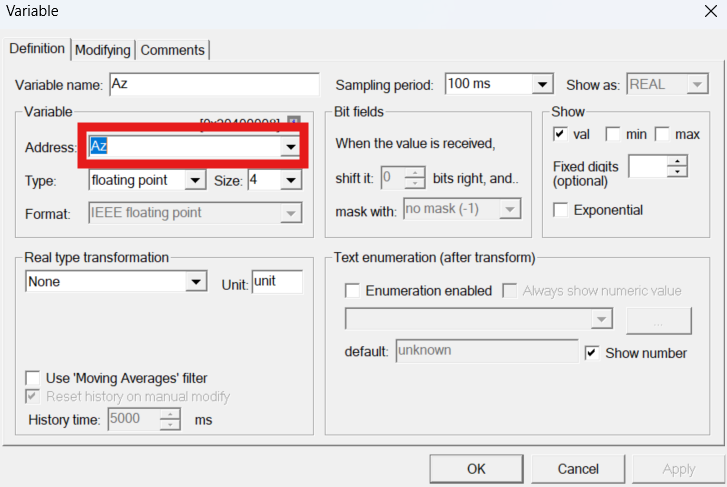
Task: Open the Size dropdown
Action: pos(290,181)
